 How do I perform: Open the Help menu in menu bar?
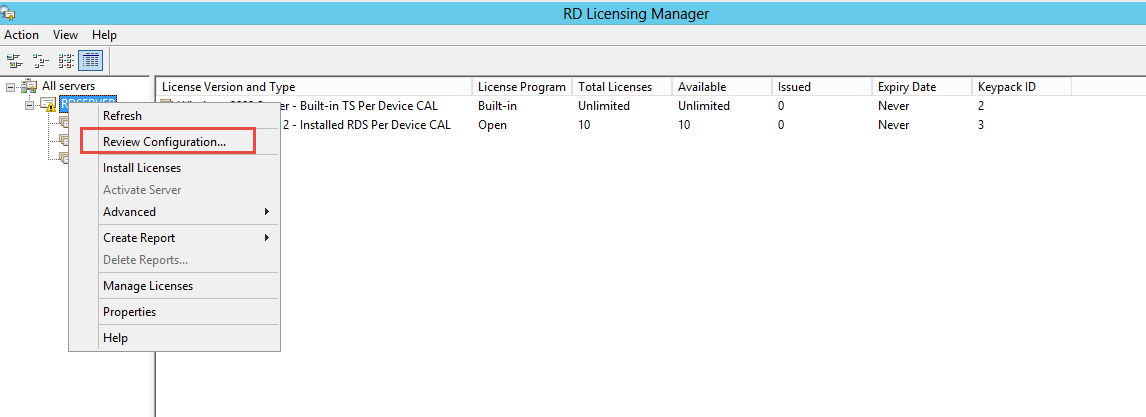pyautogui.click(x=105, y=35)
